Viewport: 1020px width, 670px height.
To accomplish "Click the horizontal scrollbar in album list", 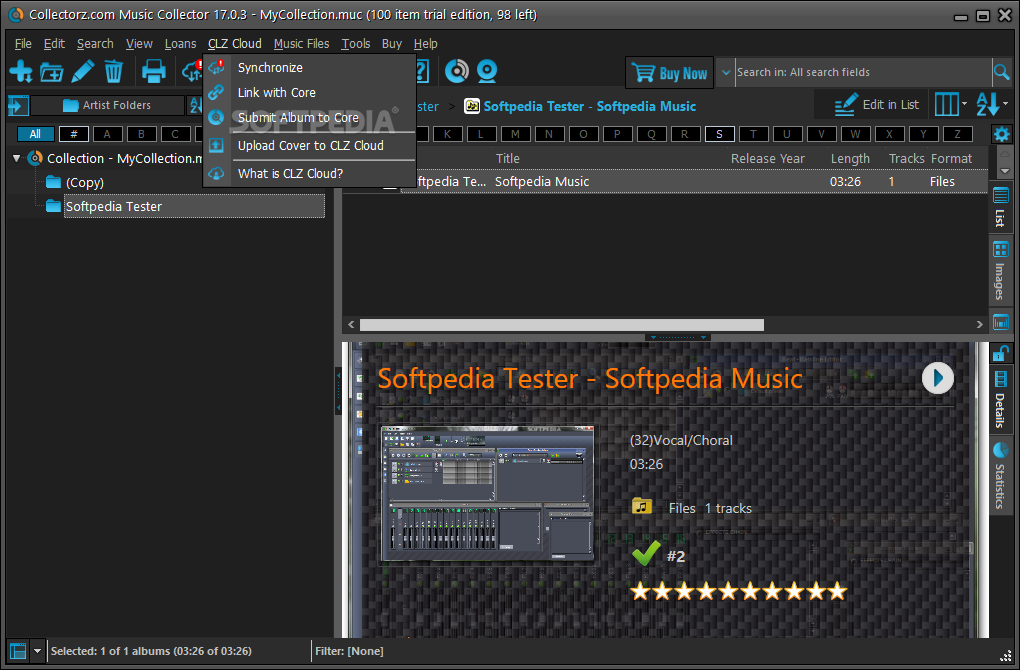I will (x=561, y=325).
